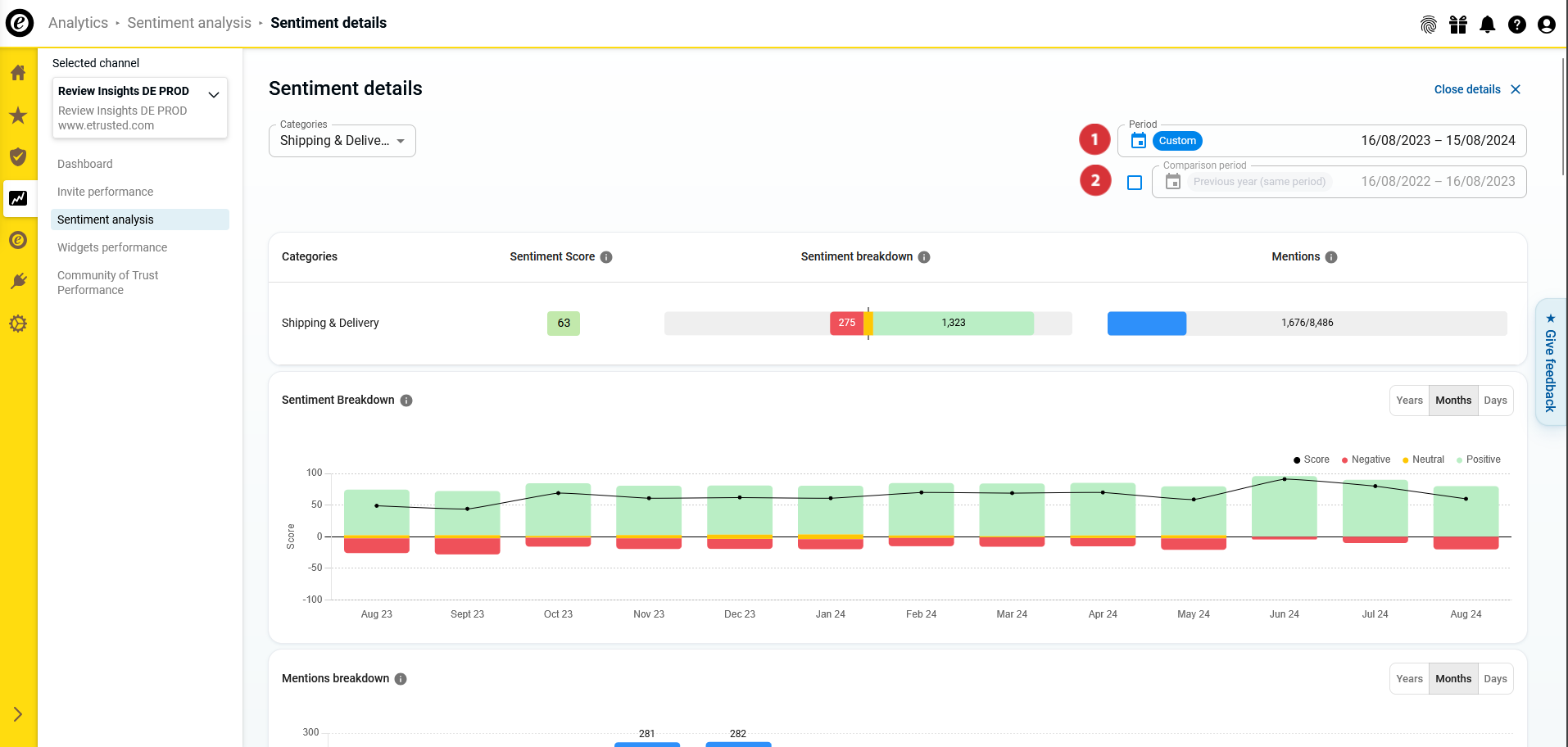Viewport: 1568px width, 747px height.
Task: Click info icon beside Sentiment Breakdown chart title
Action: tap(406, 401)
